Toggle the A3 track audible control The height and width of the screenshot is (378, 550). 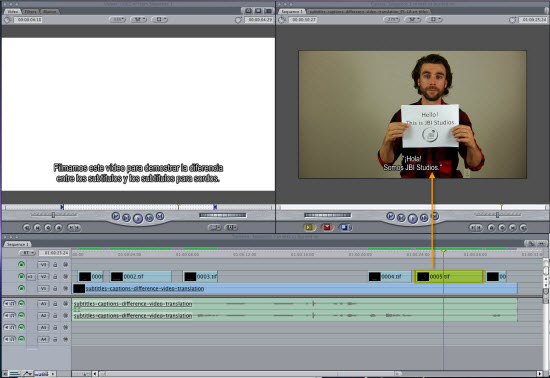click(21, 327)
